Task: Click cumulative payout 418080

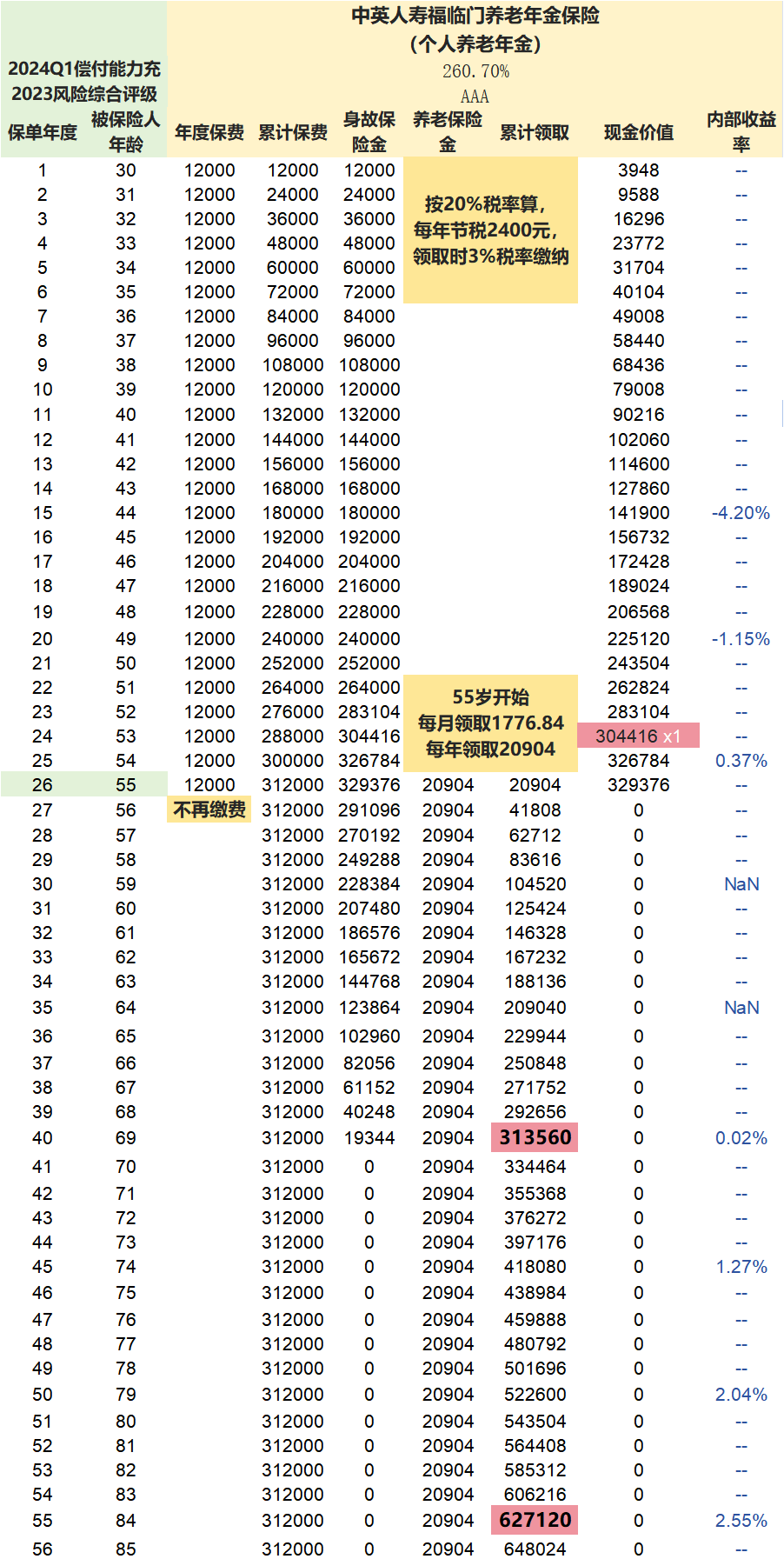Action: pos(535,1267)
